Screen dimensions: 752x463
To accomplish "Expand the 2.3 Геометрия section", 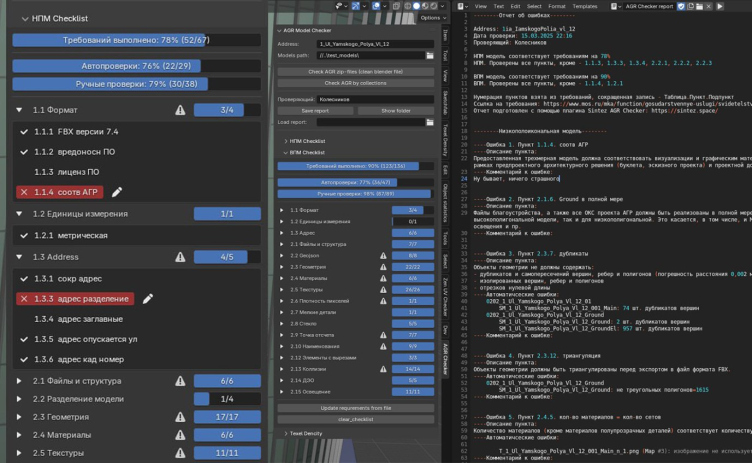I will (20, 417).
